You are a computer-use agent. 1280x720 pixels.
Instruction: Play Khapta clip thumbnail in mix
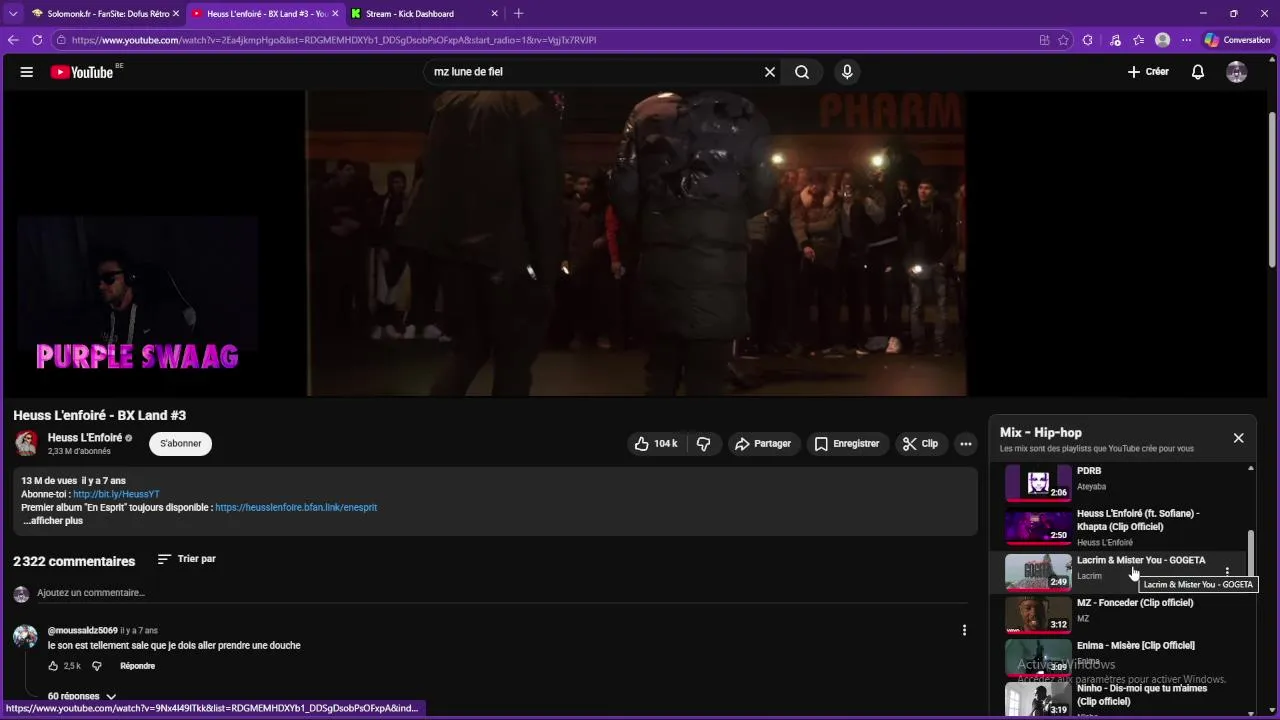pyautogui.click(x=1038, y=526)
